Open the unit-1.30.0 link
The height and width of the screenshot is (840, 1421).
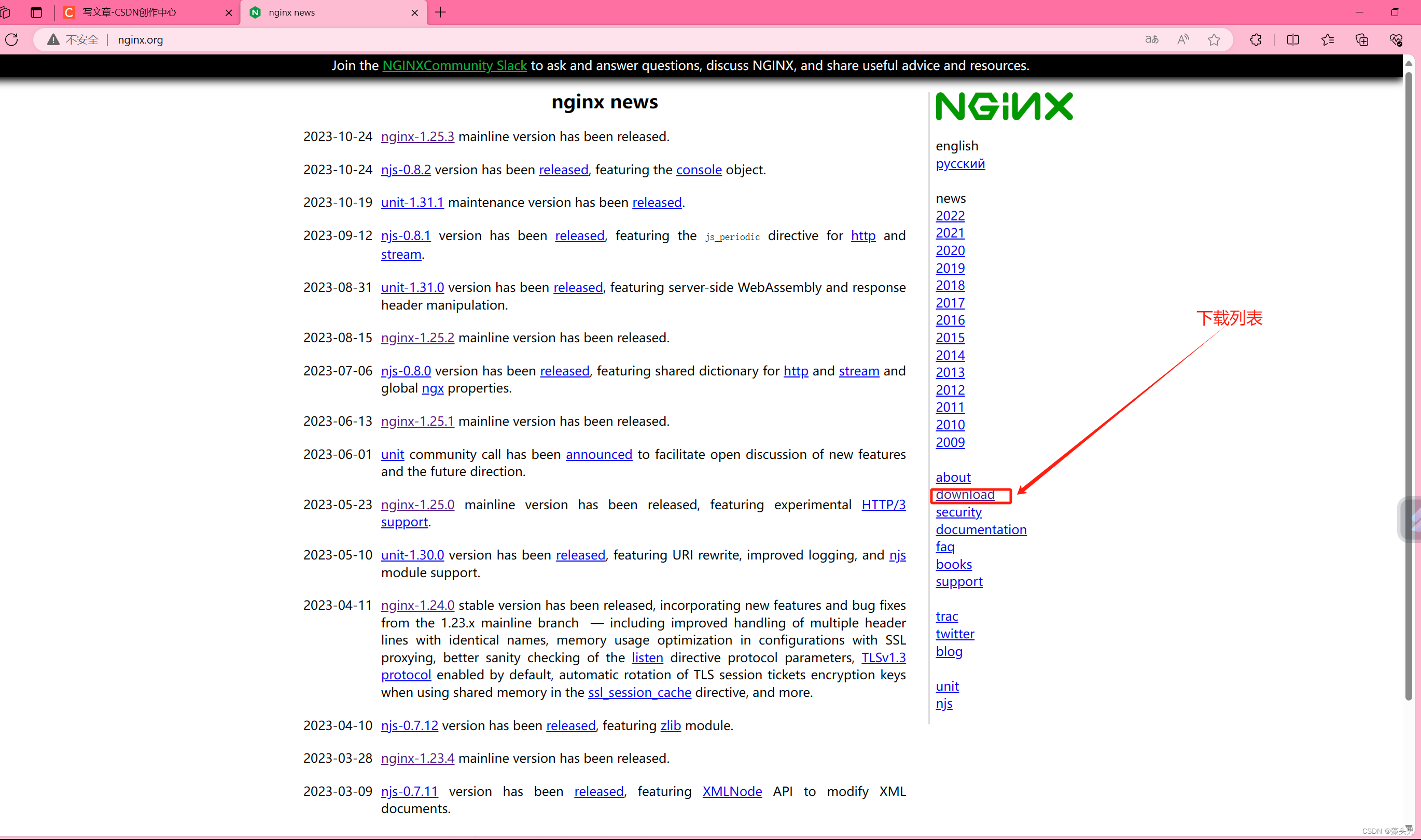coord(412,555)
